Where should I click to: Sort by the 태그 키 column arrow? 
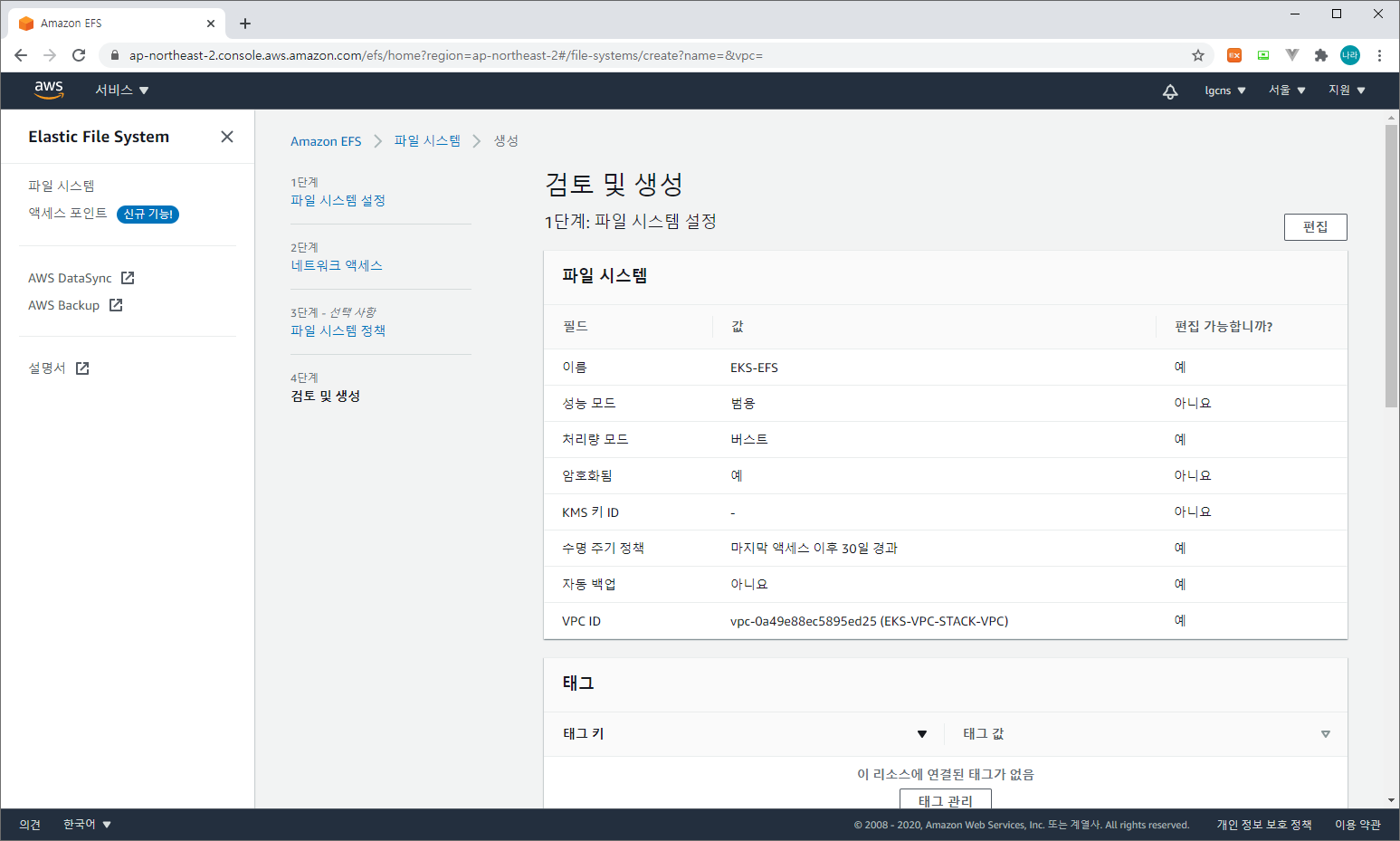click(922, 734)
